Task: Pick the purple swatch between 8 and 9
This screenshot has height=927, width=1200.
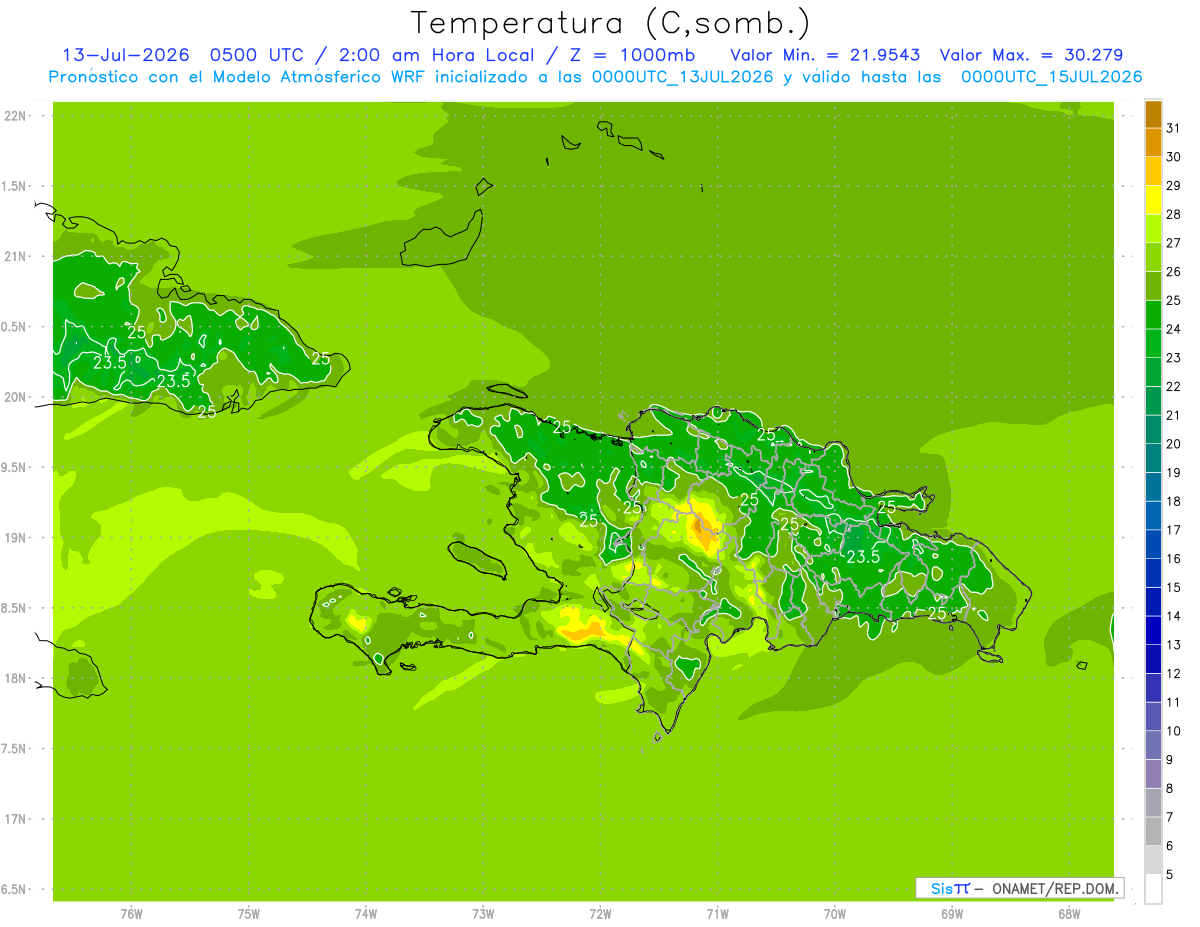Action: coord(1153,774)
